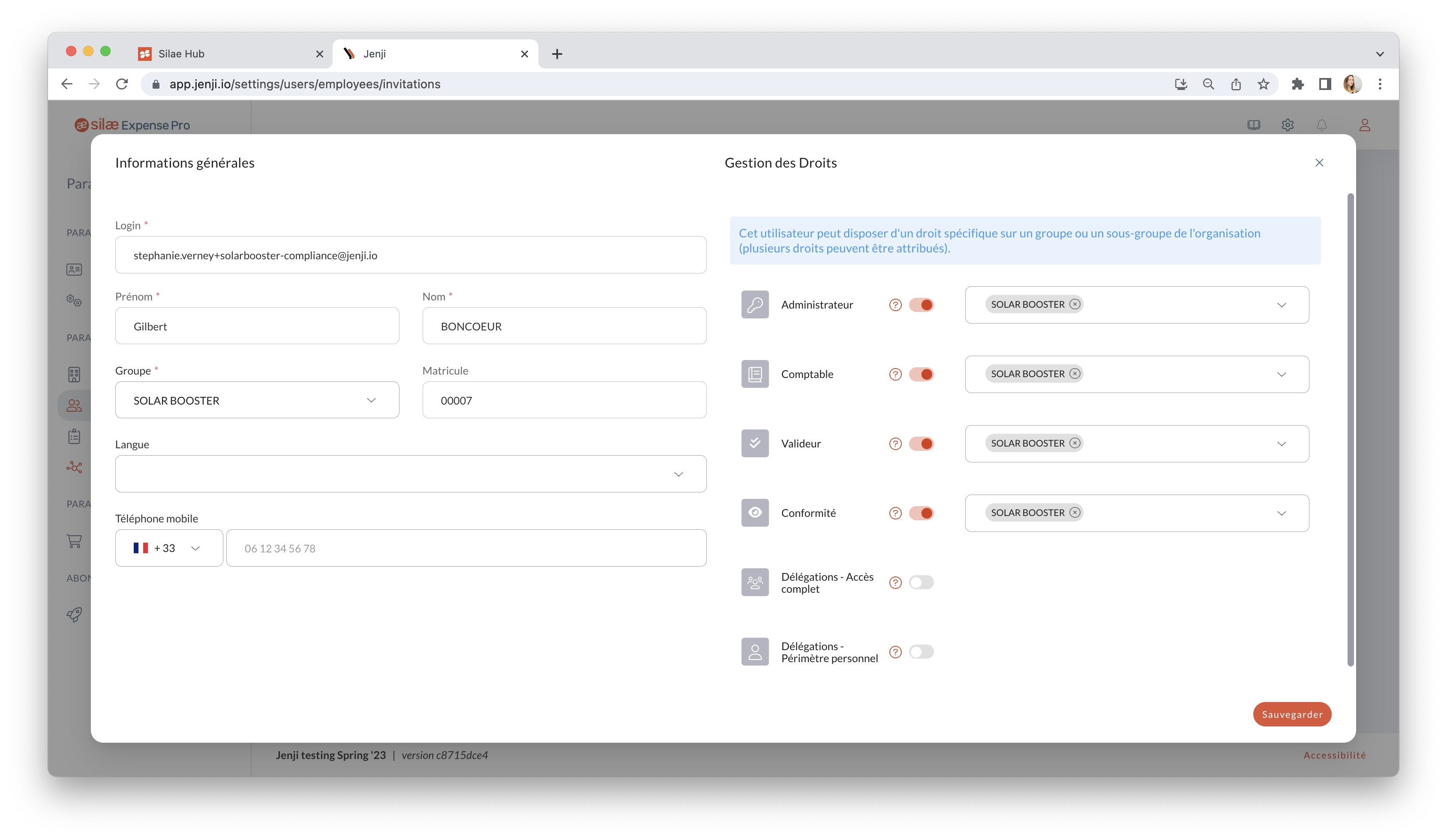Screen dimensions: 1447x840
Task: Click the Login email field
Action: tap(411, 255)
